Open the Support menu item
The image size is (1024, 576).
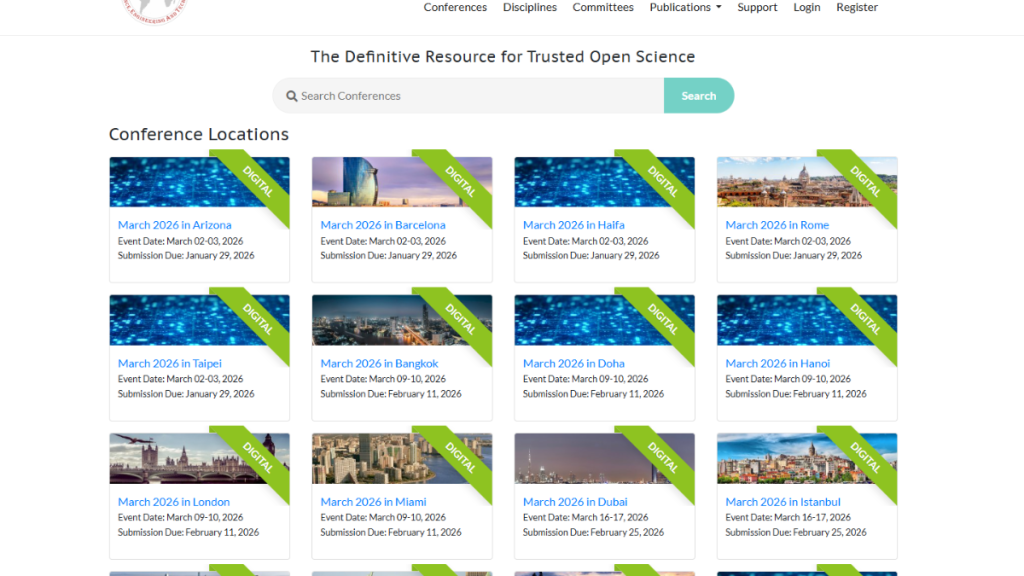[757, 7]
